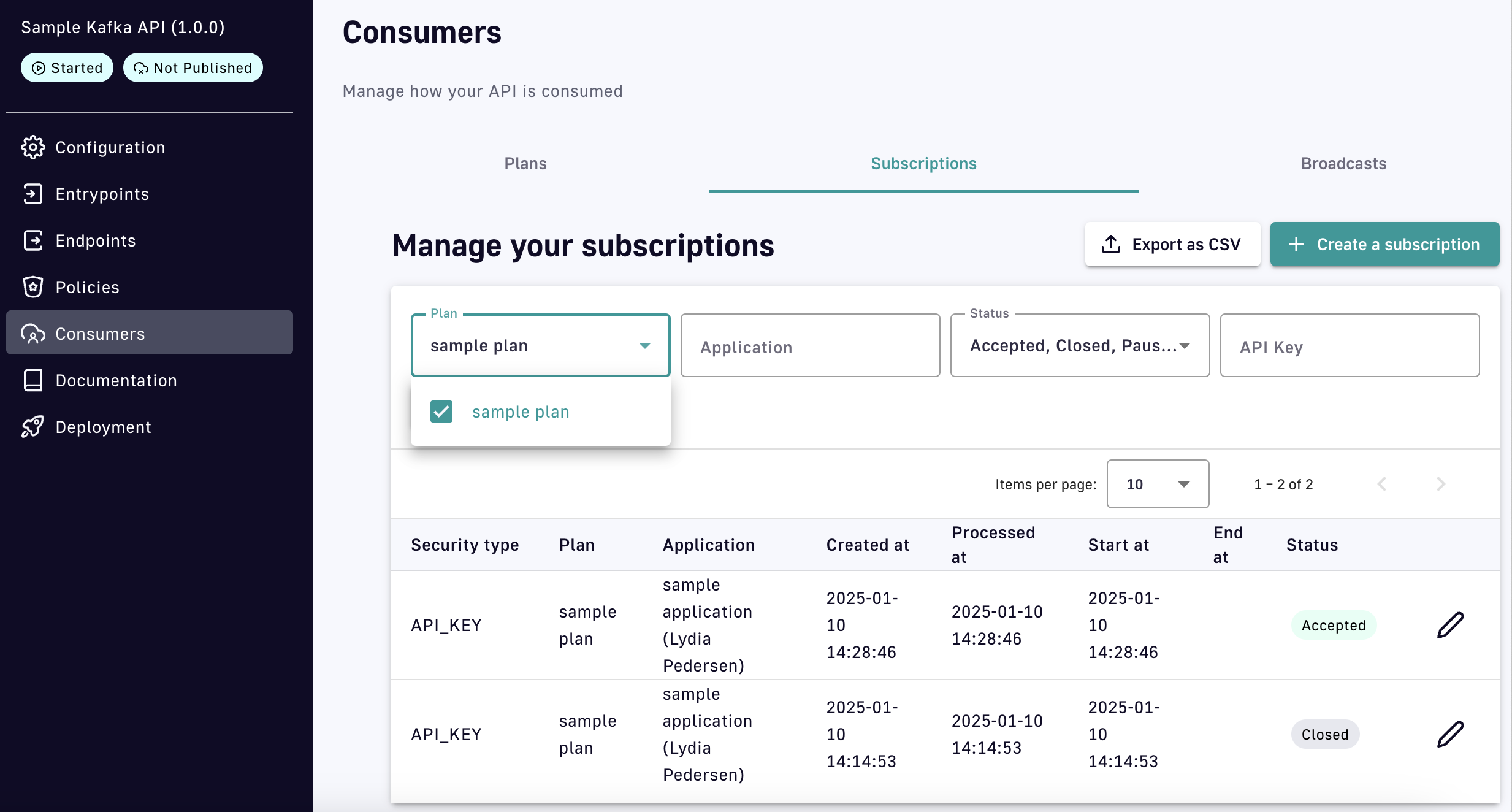Viewport: 1512px width, 812px height.
Task: Edit the Accepted subscription with pencil icon
Action: click(1450, 625)
